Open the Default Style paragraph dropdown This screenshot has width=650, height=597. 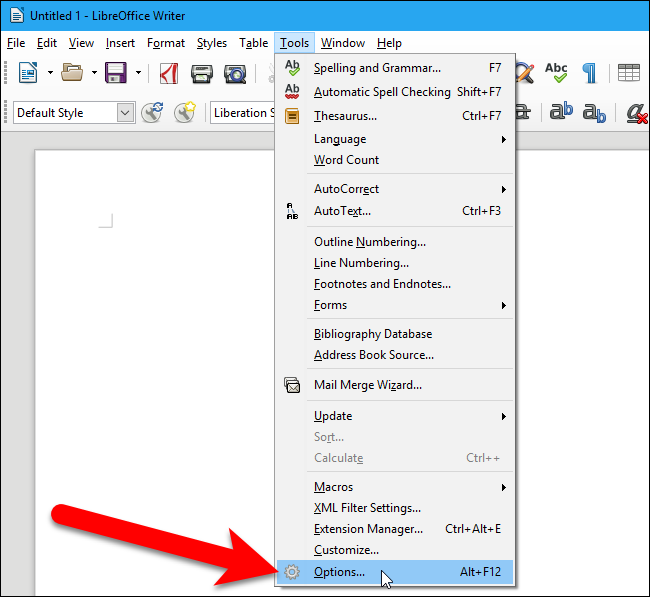(125, 113)
